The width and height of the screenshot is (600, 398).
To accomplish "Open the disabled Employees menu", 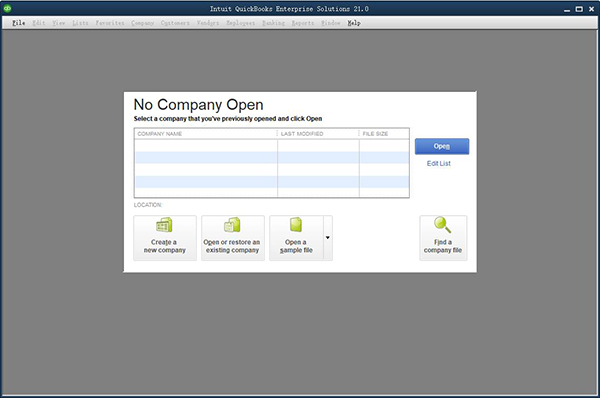I will point(240,23).
